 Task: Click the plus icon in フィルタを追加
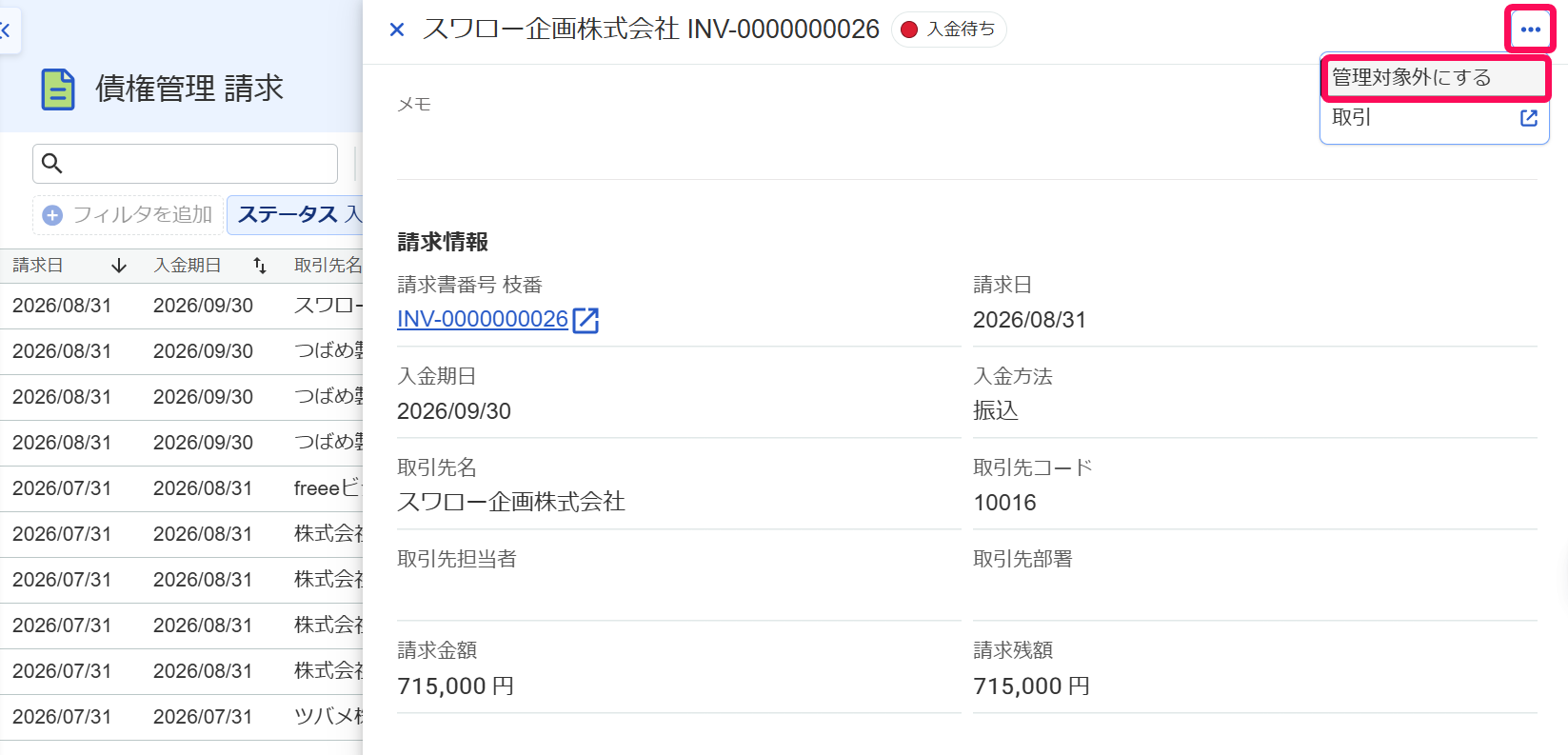click(x=53, y=215)
